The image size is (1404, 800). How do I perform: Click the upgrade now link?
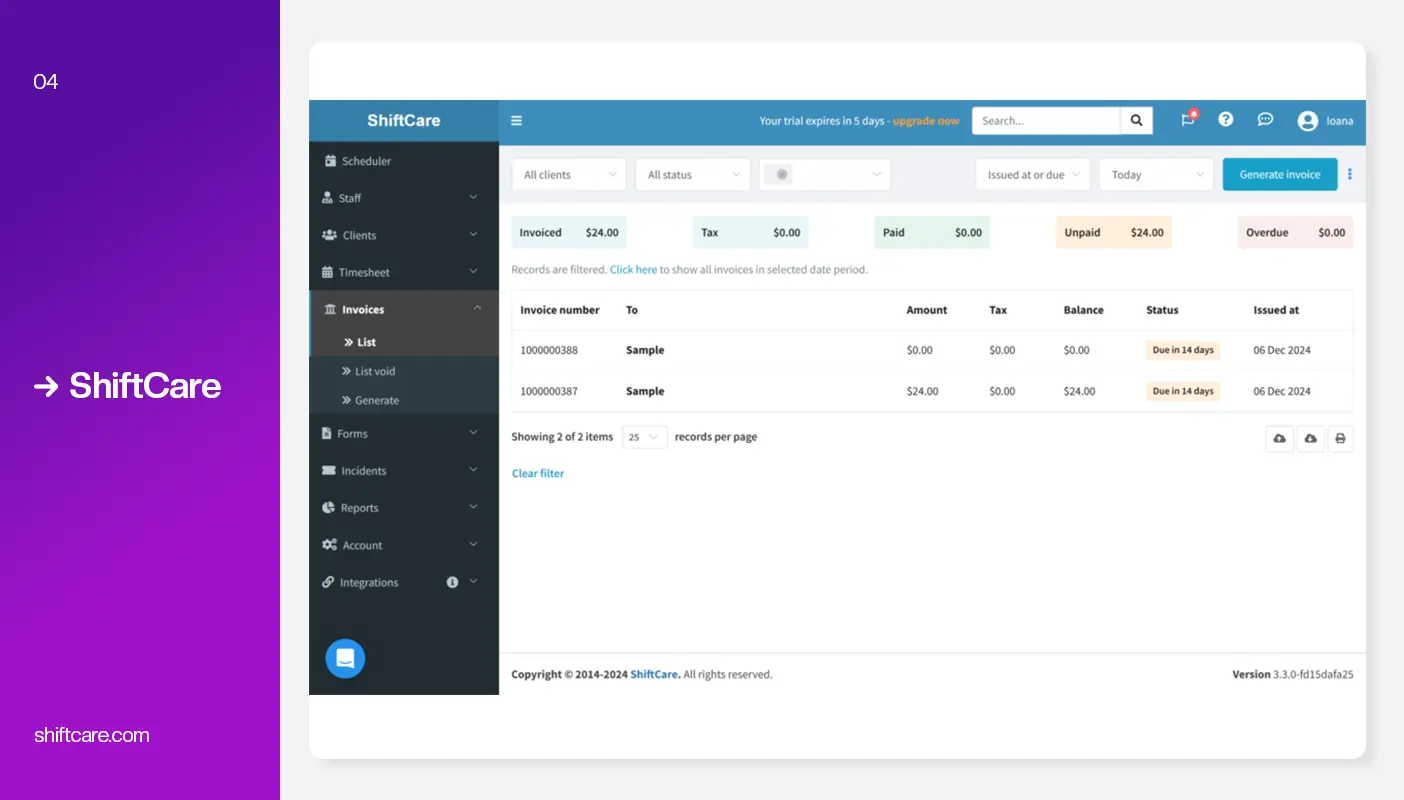click(926, 121)
